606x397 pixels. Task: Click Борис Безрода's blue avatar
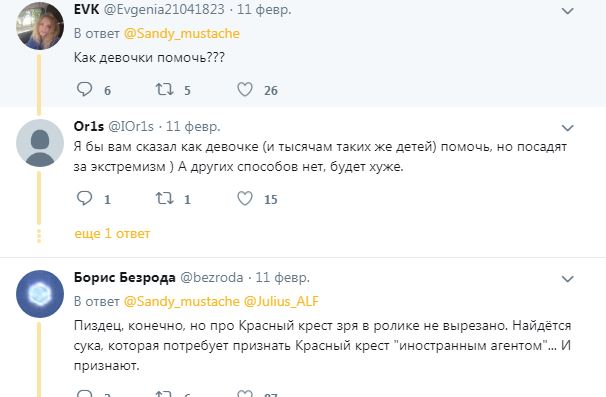click(40, 294)
